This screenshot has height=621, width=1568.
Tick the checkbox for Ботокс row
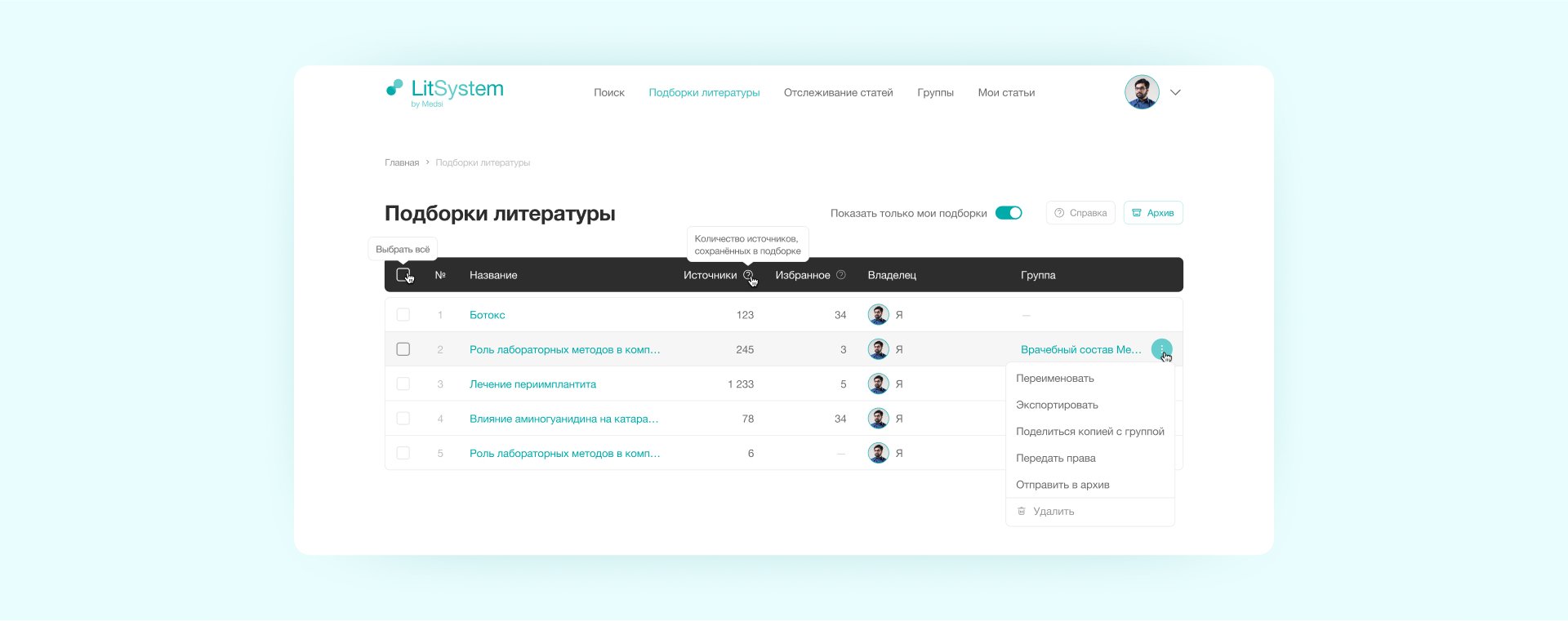[403, 314]
